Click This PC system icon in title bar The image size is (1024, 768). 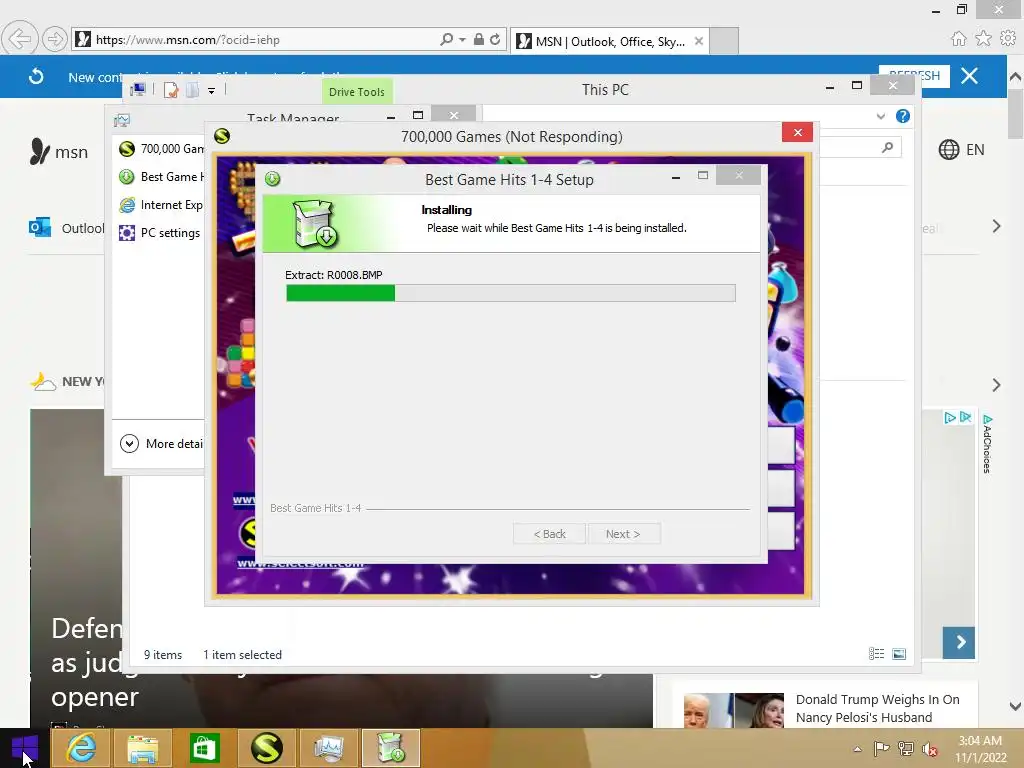pos(138,89)
